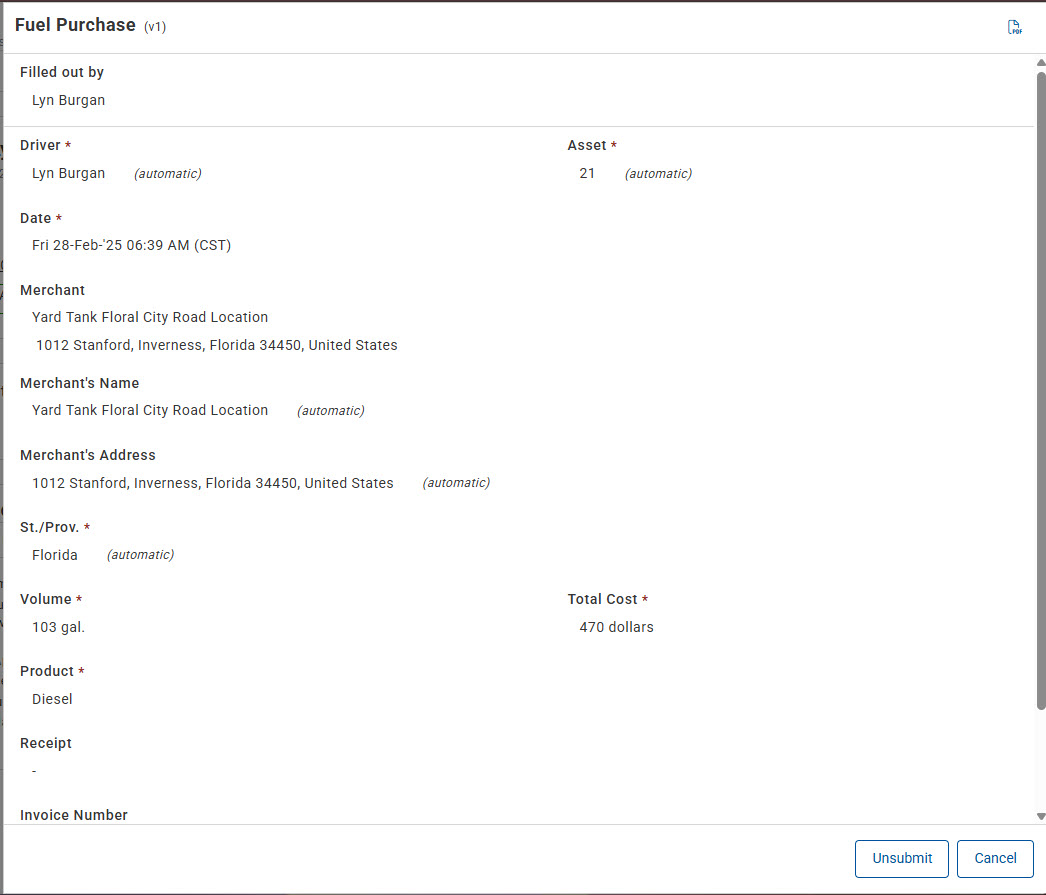Click the Merchant's Name value Yard Tank Floral City
The image size is (1046, 895).
coord(150,410)
